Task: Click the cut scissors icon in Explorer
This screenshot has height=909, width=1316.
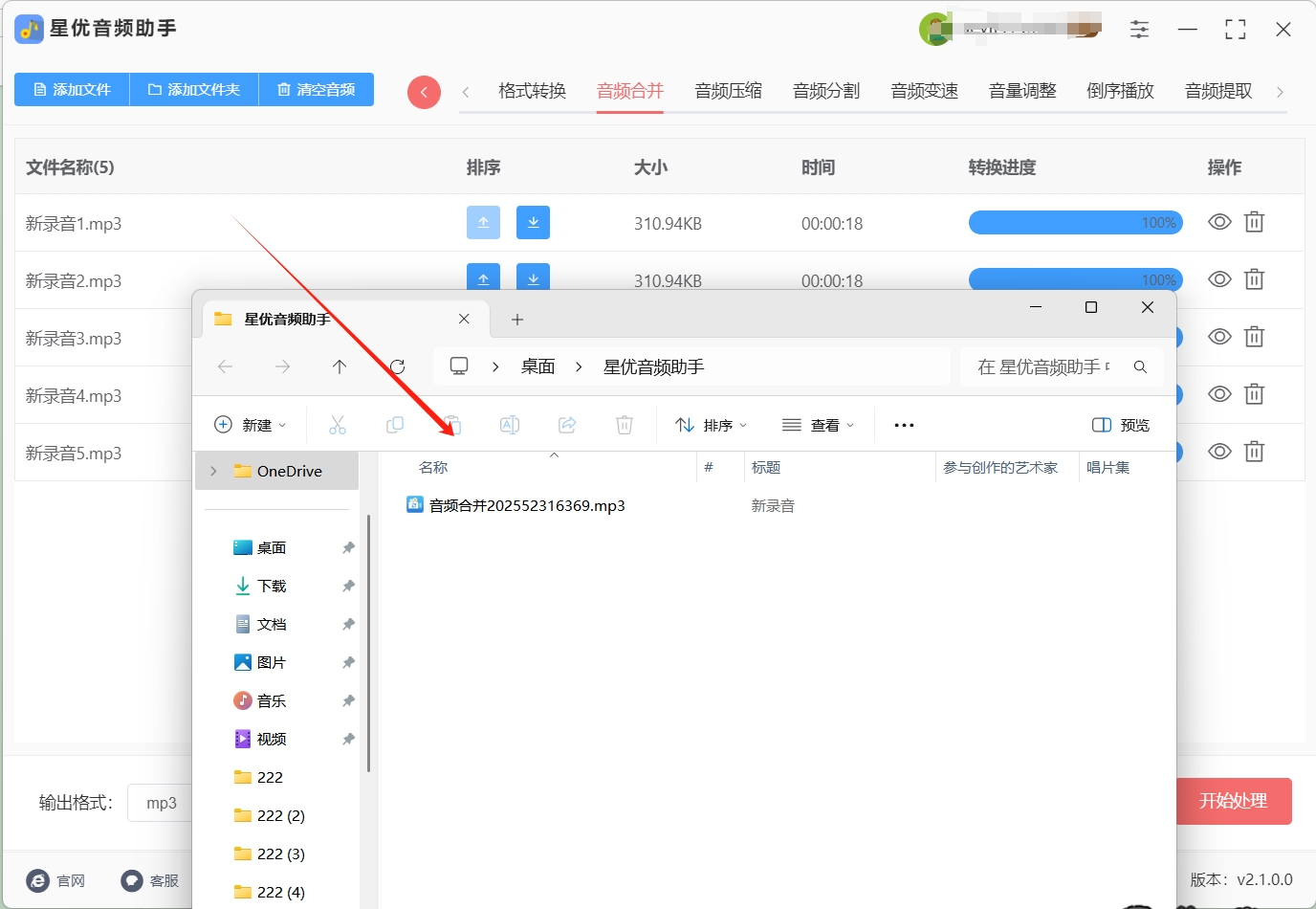Action: pyautogui.click(x=338, y=425)
